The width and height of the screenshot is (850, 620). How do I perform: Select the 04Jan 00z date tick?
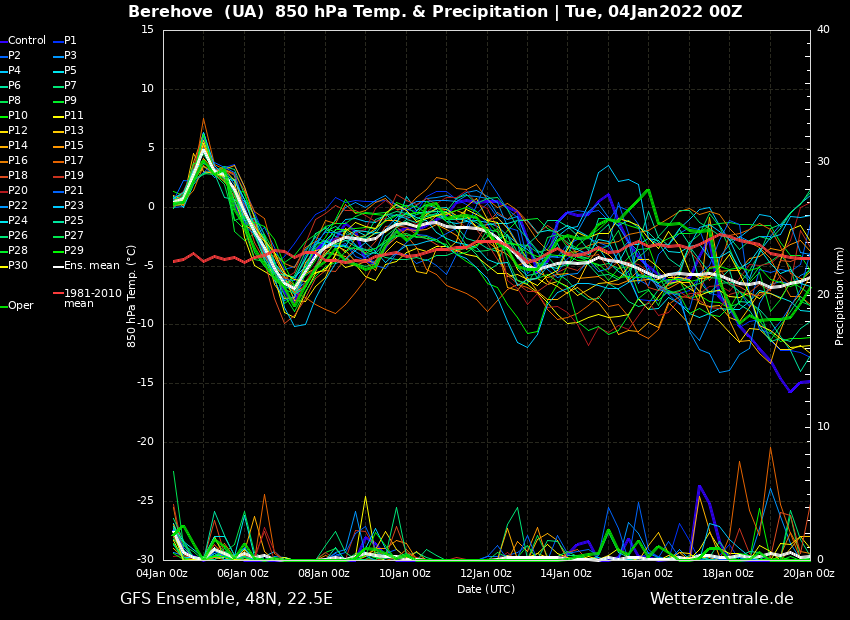[x=162, y=573]
